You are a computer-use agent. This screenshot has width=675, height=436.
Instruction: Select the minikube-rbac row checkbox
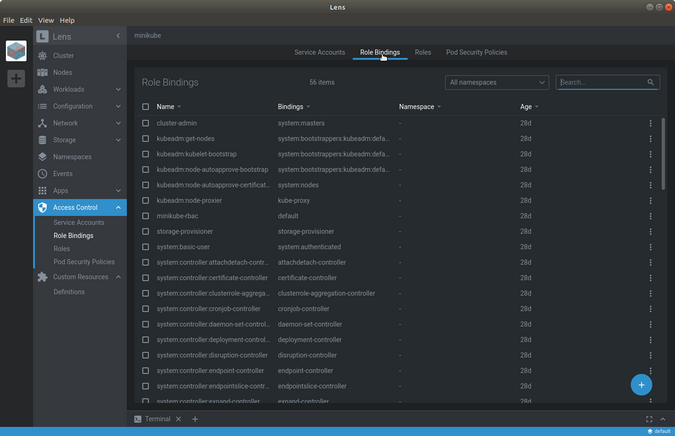[146, 216]
